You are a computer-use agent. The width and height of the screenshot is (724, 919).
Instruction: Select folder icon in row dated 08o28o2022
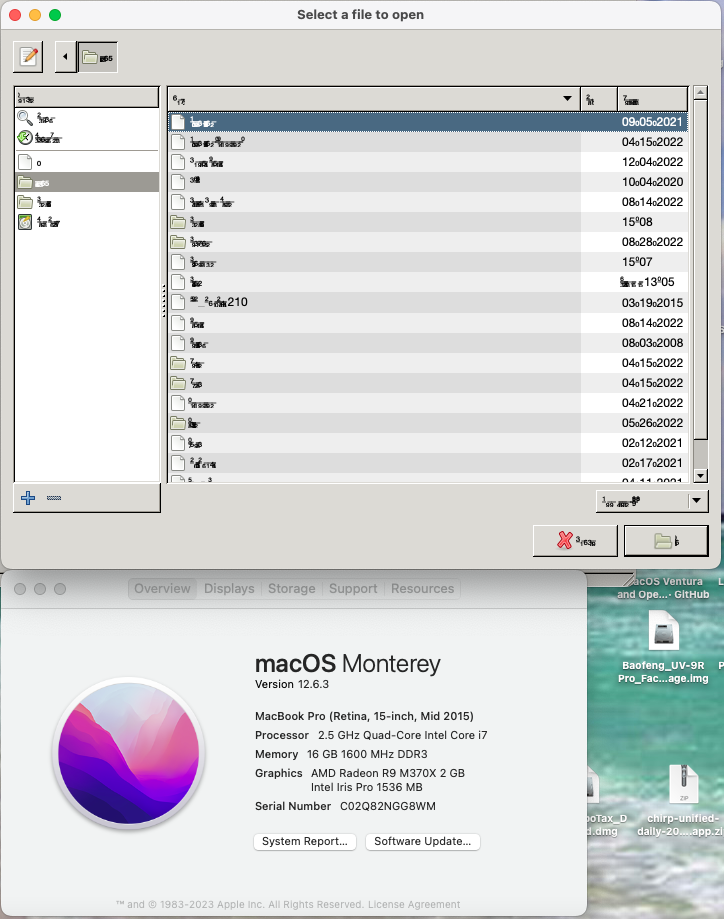(x=178, y=242)
